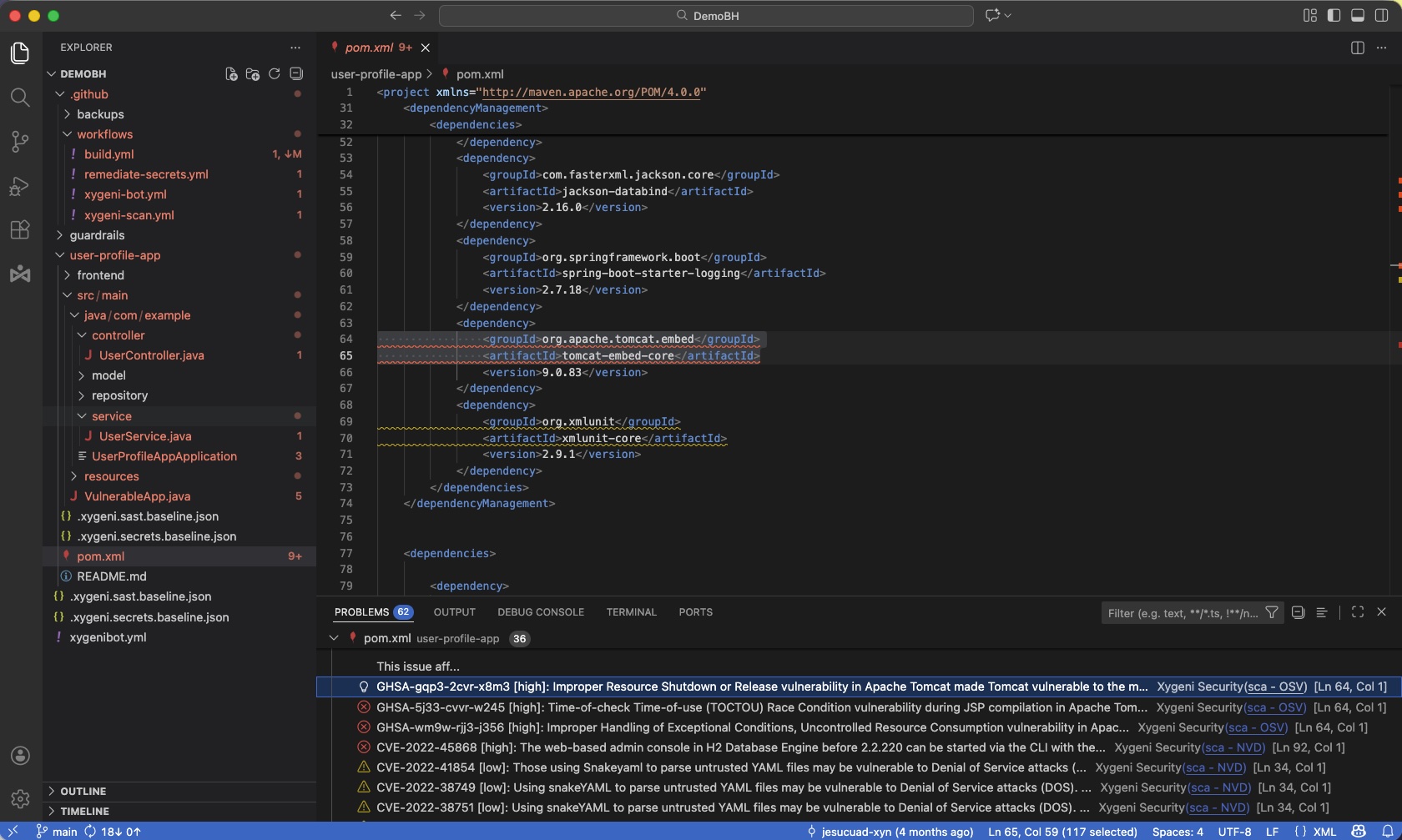Click the New Folder icon in explorer
Screen dimensions: 1402x840
pos(253,74)
